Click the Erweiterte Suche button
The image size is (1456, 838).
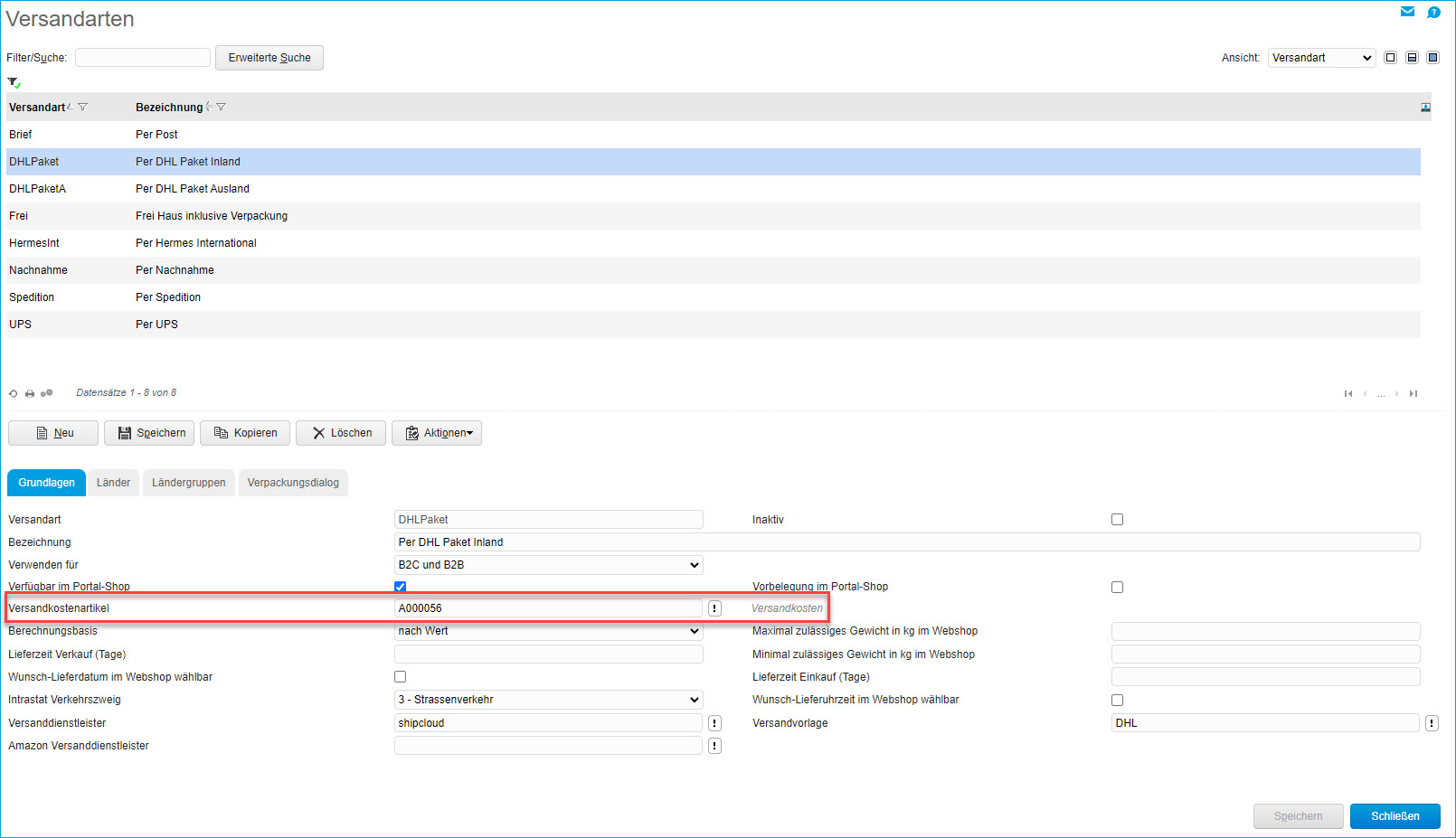pos(269,58)
